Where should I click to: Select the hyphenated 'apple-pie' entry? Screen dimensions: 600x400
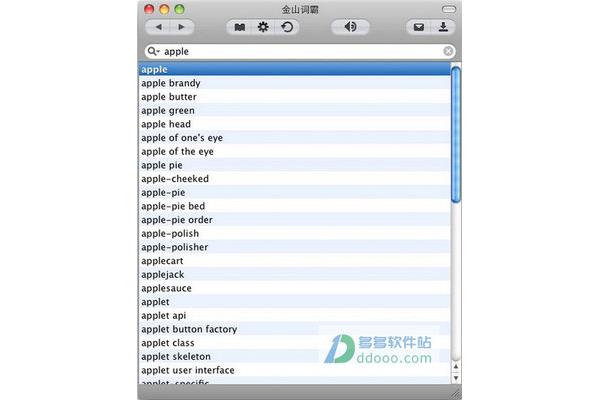tap(295, 193)
